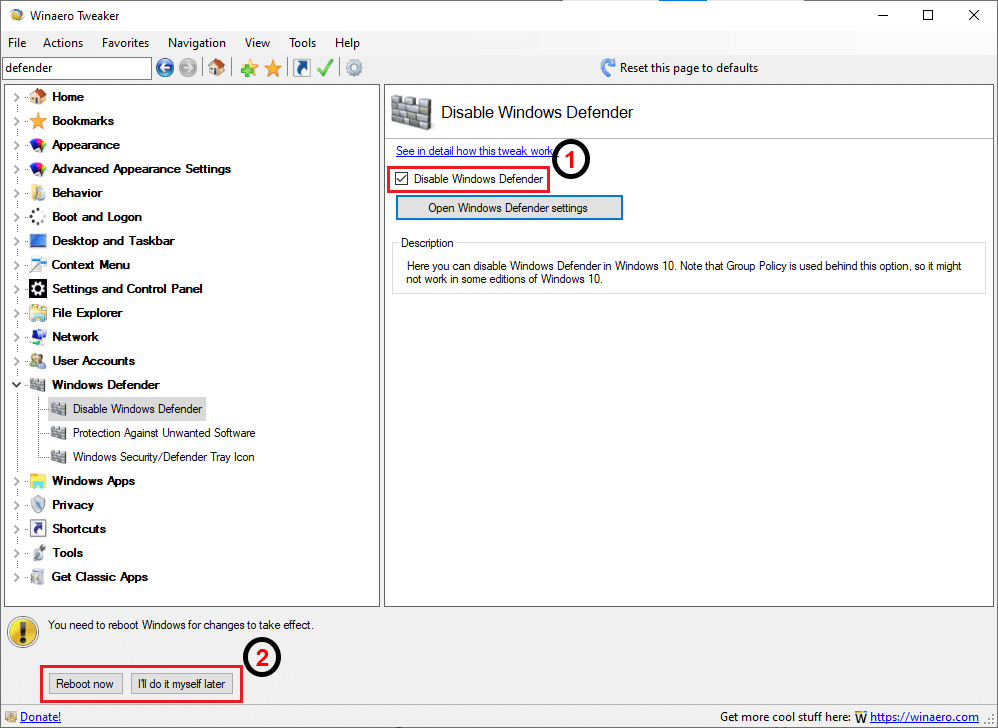The image size is (998, 728).
Task: Uncheck Disable Windows Defender checkbox
Action: point(401,179)
